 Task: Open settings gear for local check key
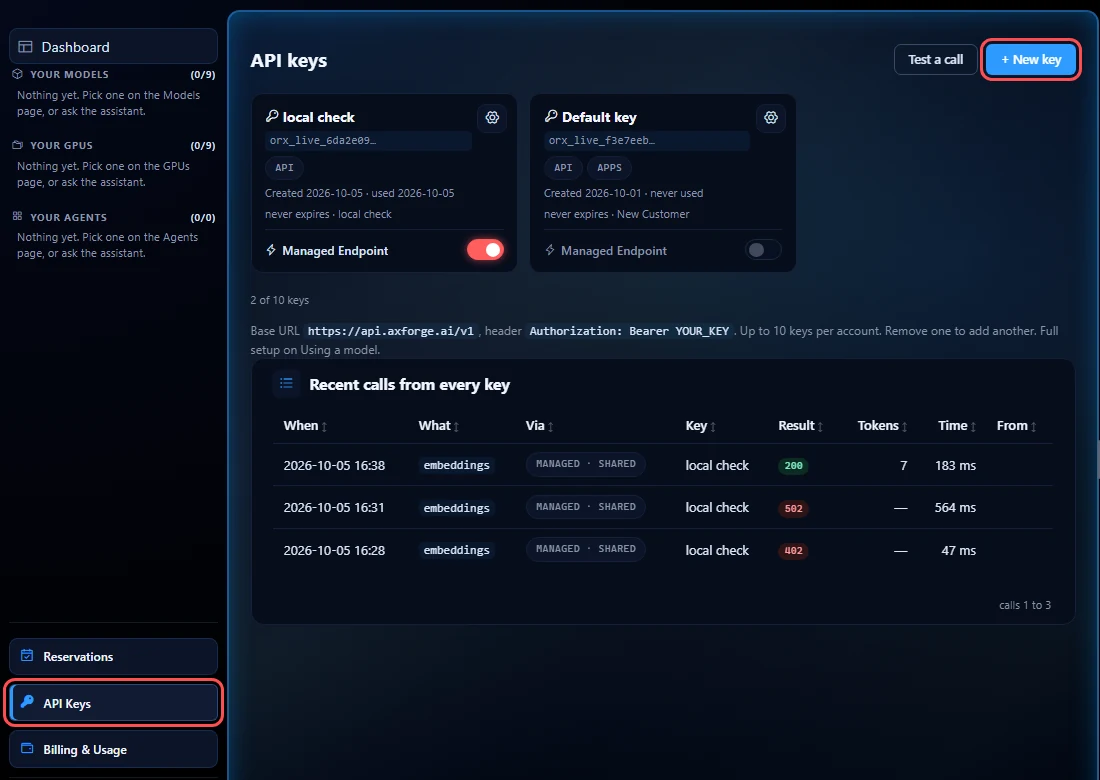[492, 117]
